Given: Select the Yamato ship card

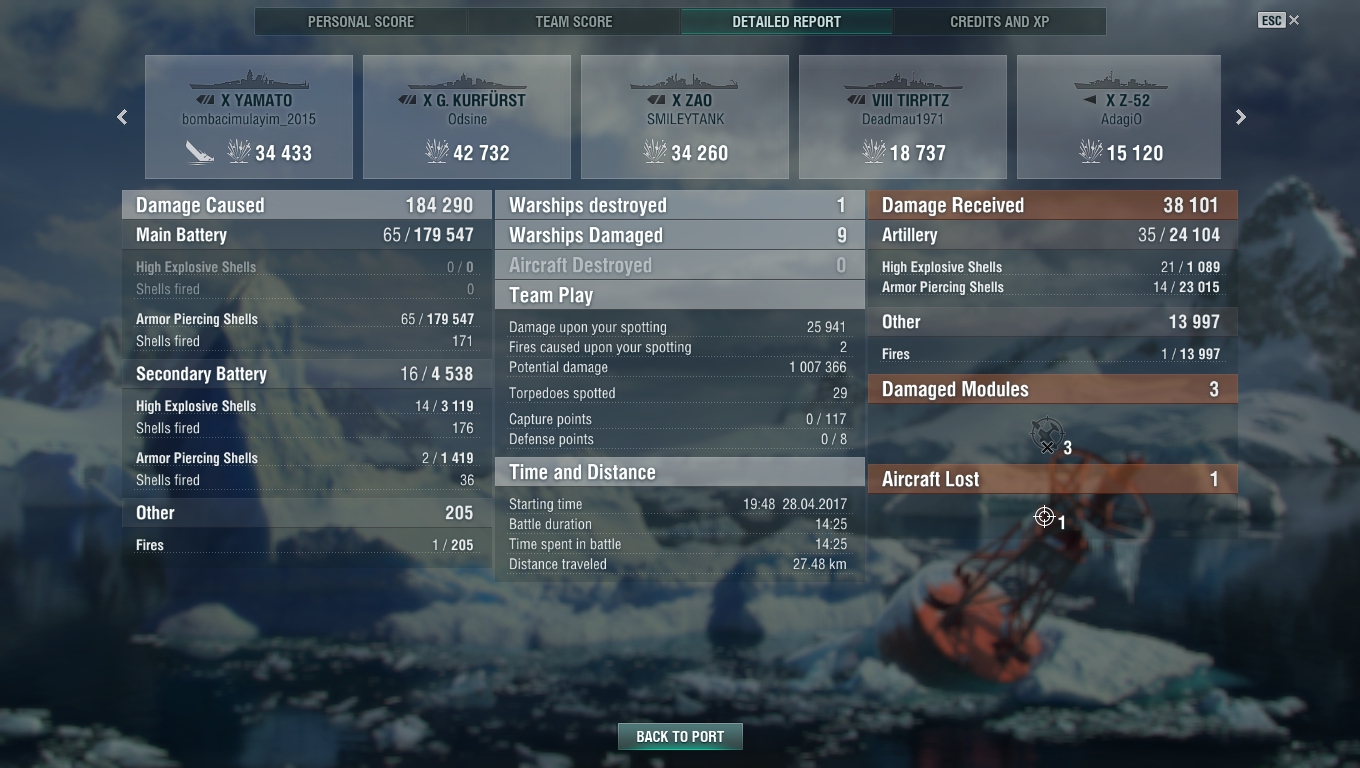Looking at the screenshot, I should coord(249,117).
